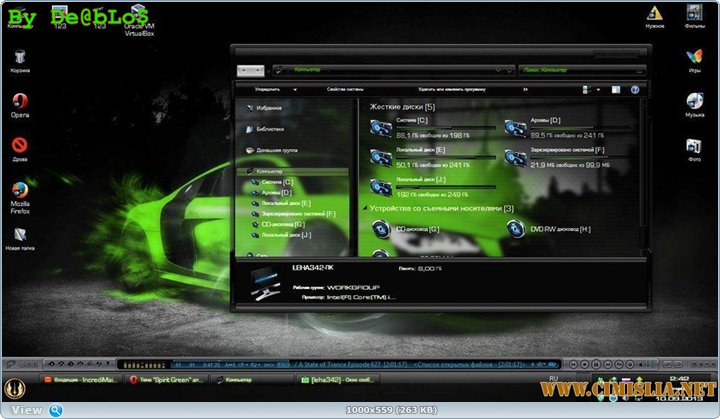This screenshot has height=419, width=720.
Task: Open the Упорядочить dropdown menu
Action: [x=276, y=90]
